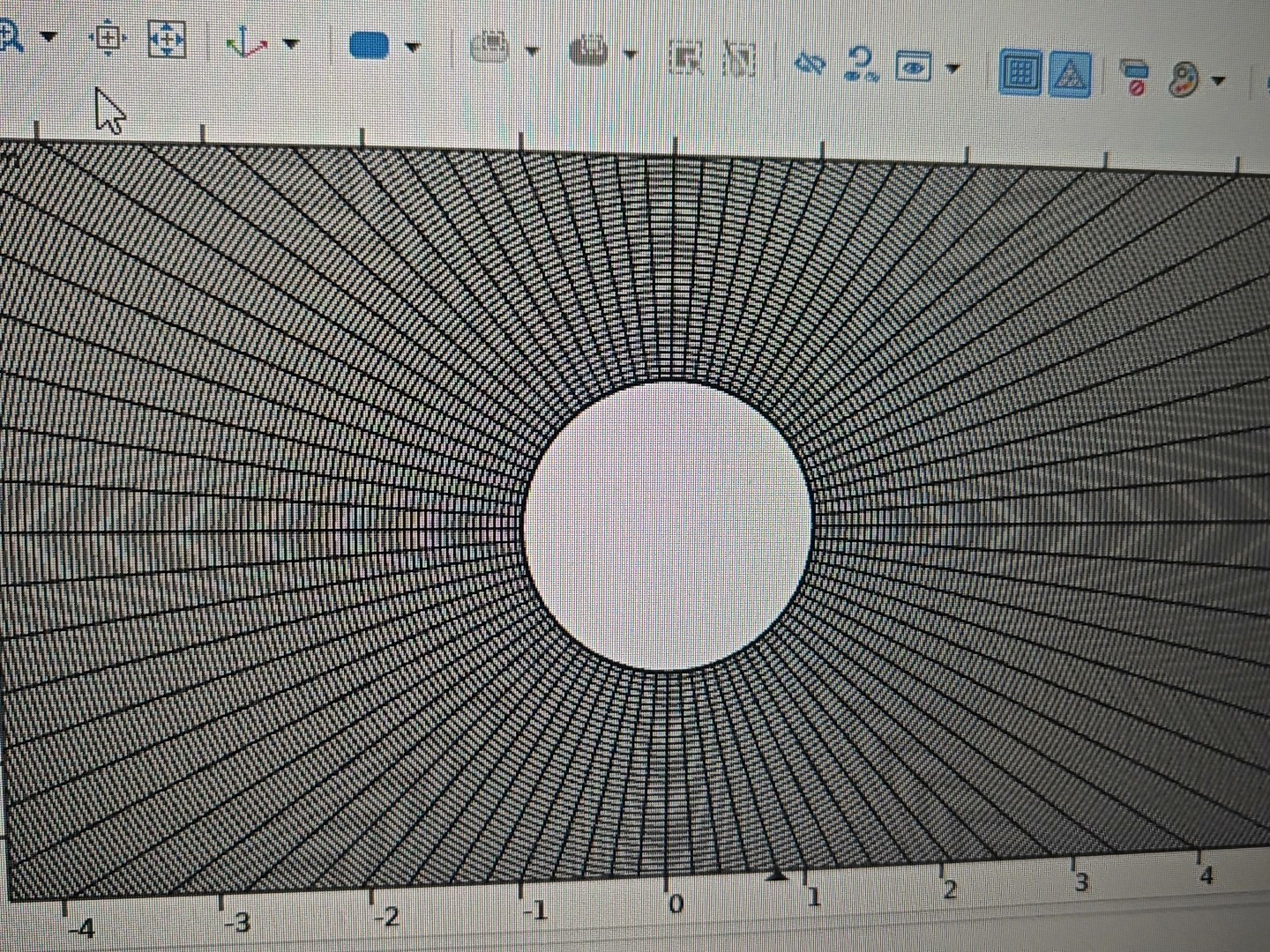Click the Reset Hiding icon
The height and width of the screenshot is (952, 1270).
pos(861,64)
